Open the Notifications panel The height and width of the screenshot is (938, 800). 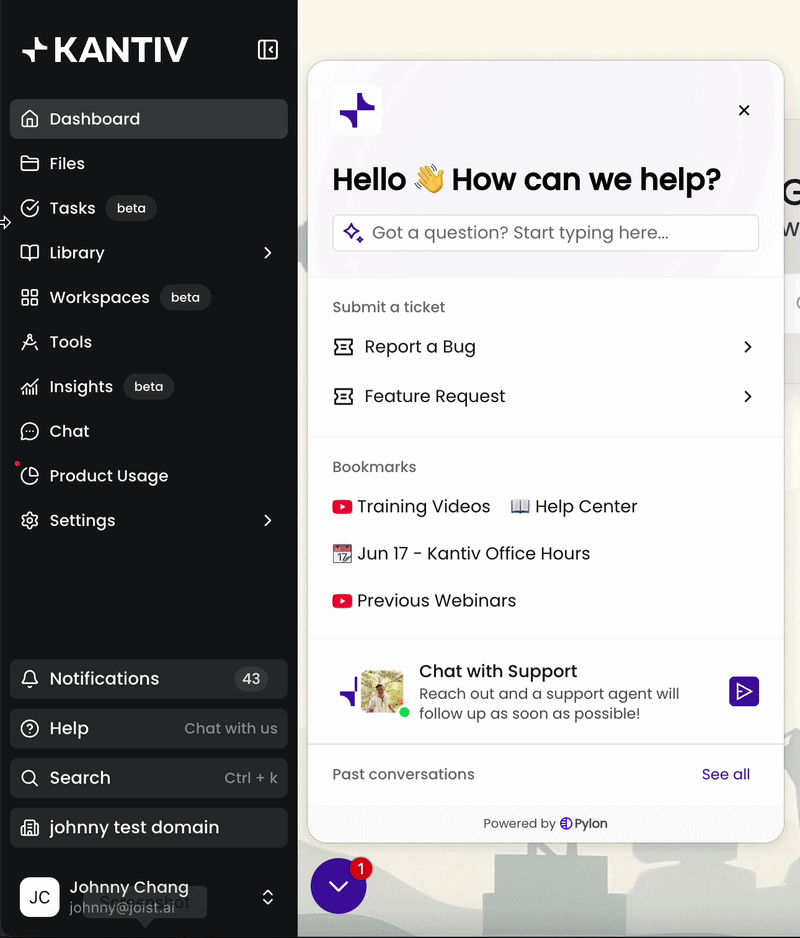148,679
